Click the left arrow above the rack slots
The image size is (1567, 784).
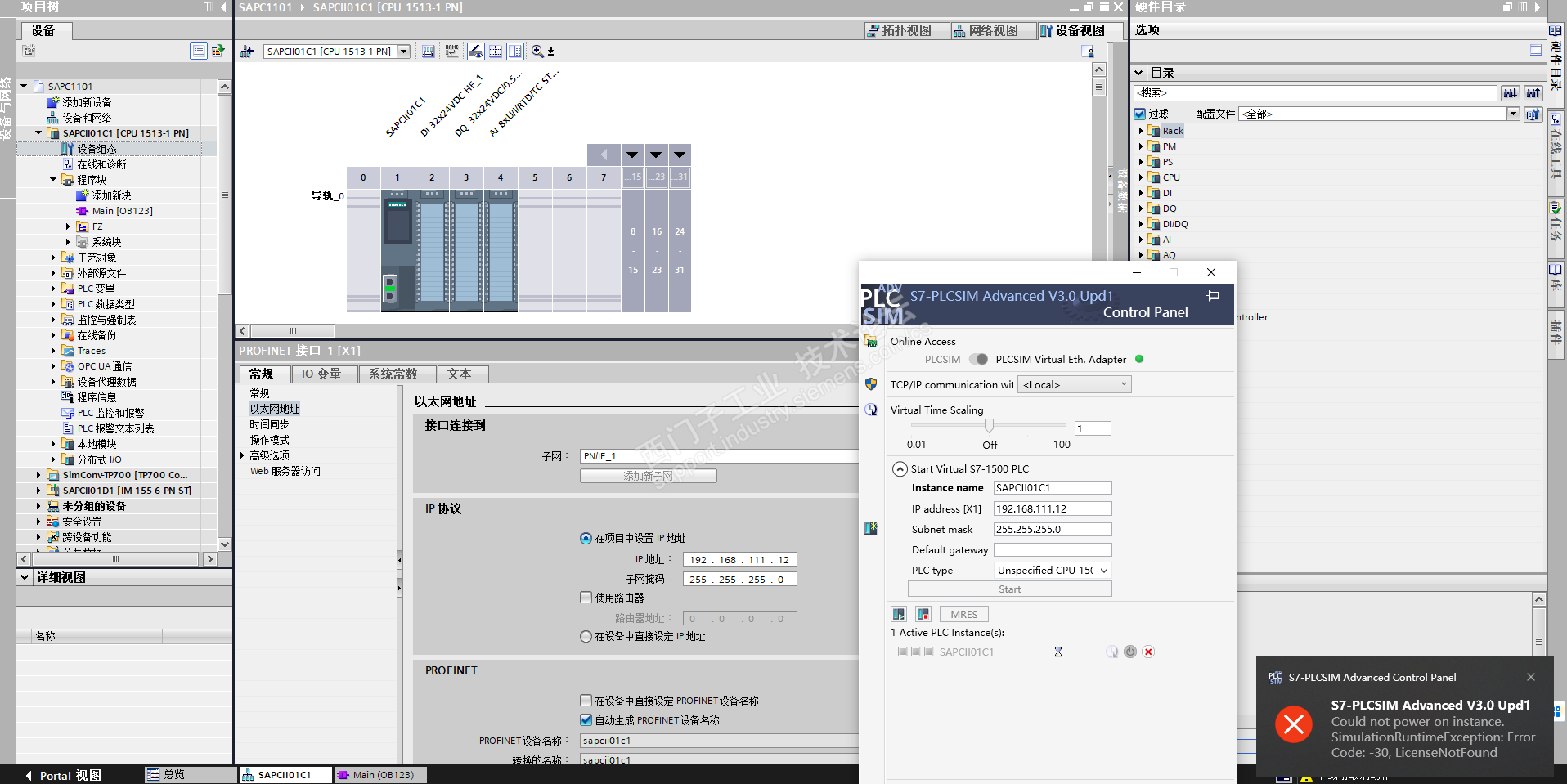(604, 155)
